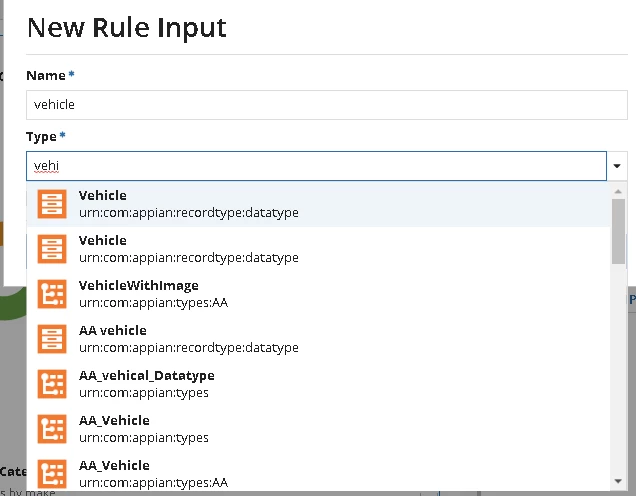This screenshot has width=636, height=496.
Task: Click the Type field label
Action: 41,137
